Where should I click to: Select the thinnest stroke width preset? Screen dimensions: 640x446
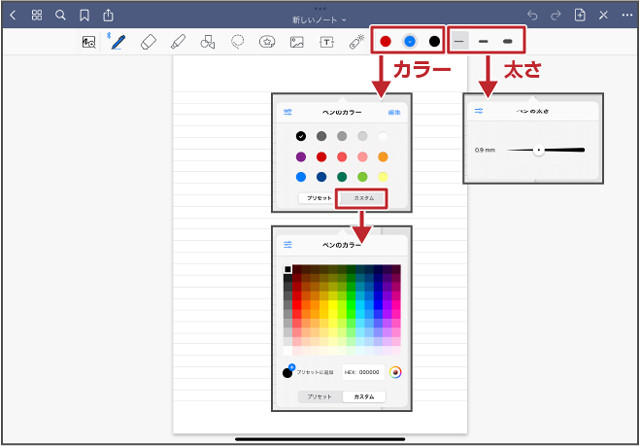(459, 41)
